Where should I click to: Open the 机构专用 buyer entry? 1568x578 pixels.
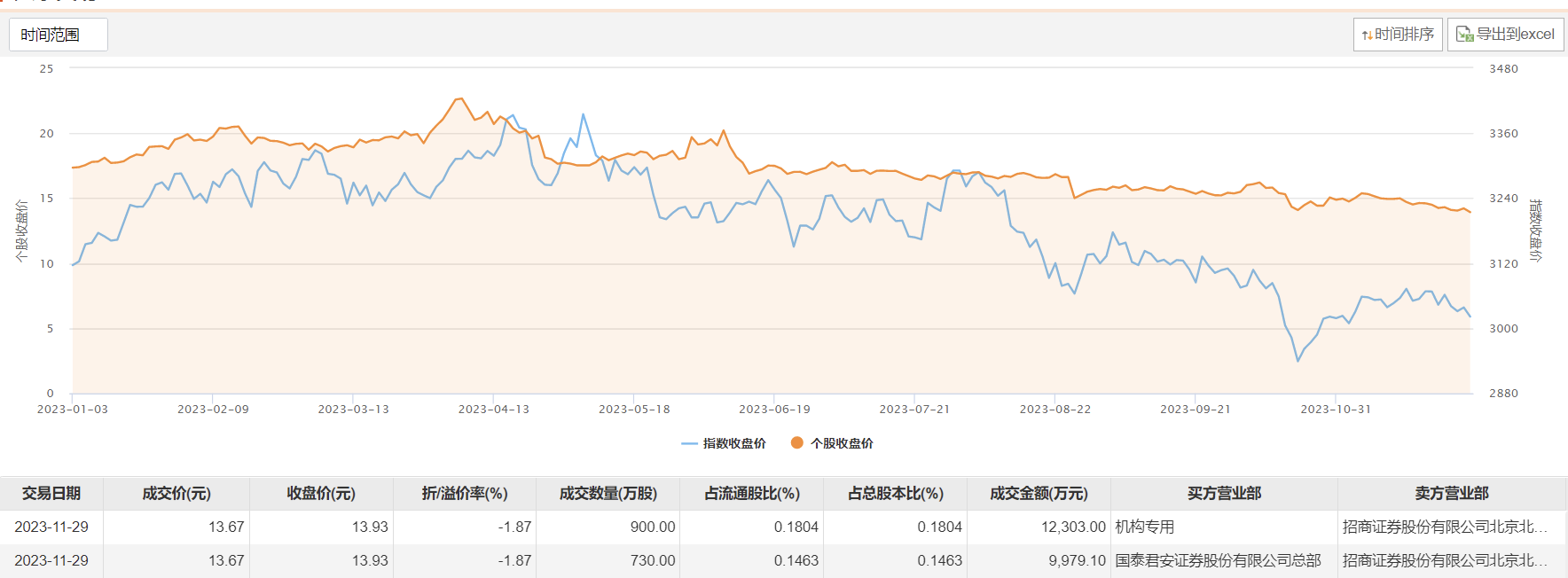coord(1145,527)
